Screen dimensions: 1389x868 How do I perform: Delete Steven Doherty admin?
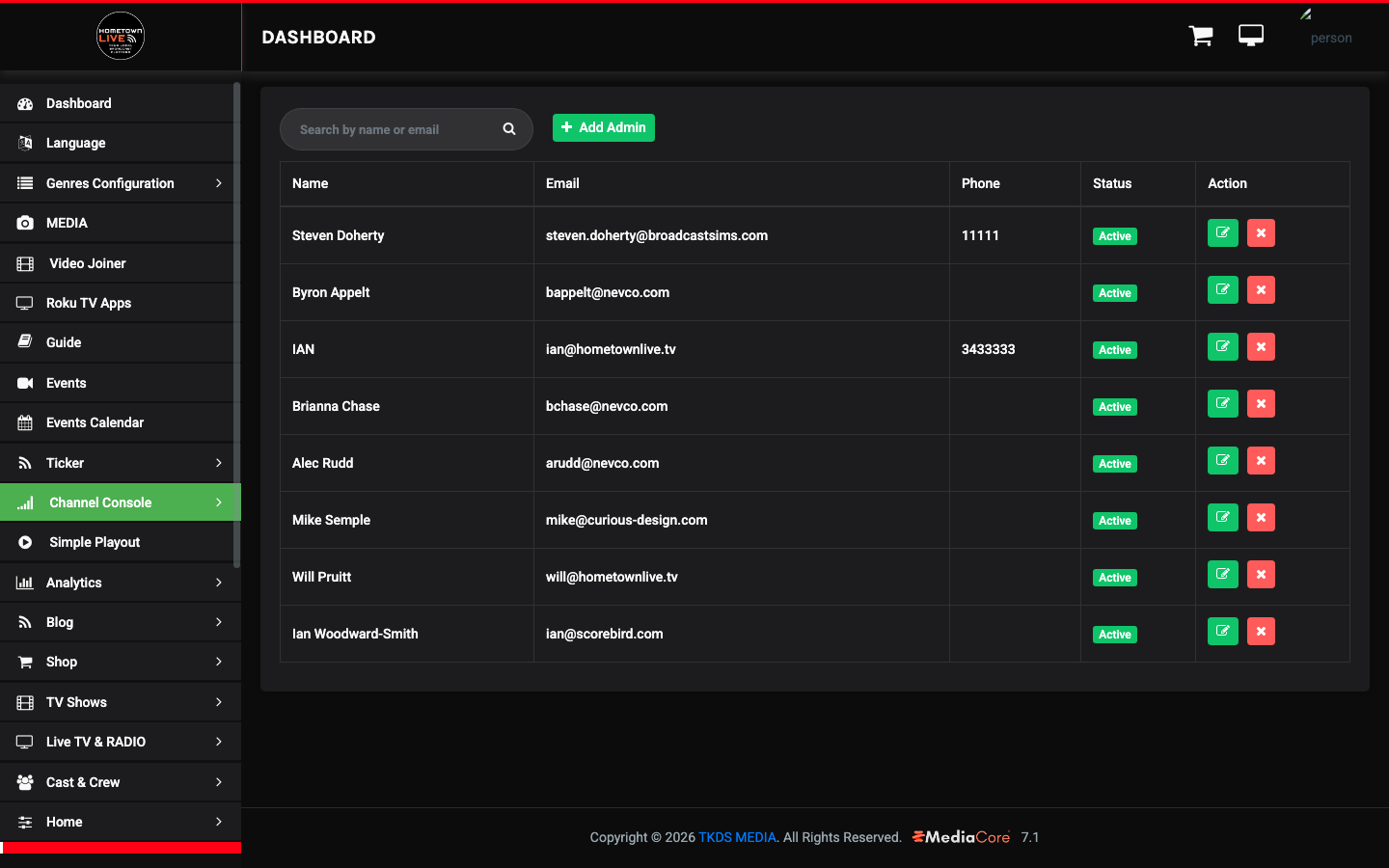(x=1261, y=233)
